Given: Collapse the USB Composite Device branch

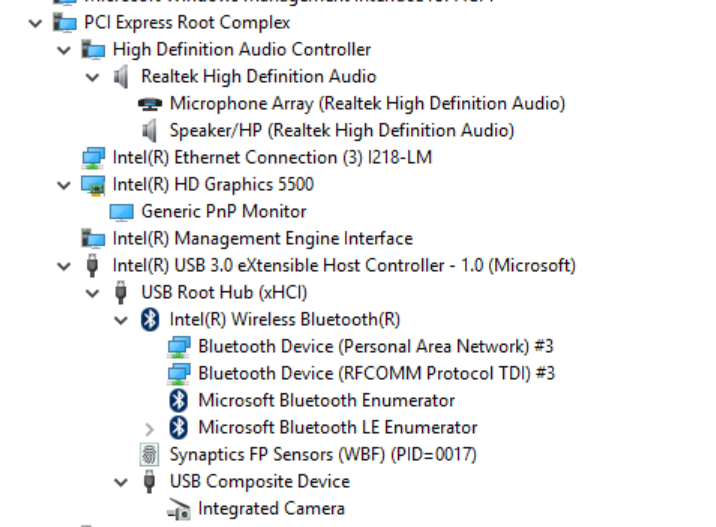Looking at the screenshot, I should coord(121,481).
